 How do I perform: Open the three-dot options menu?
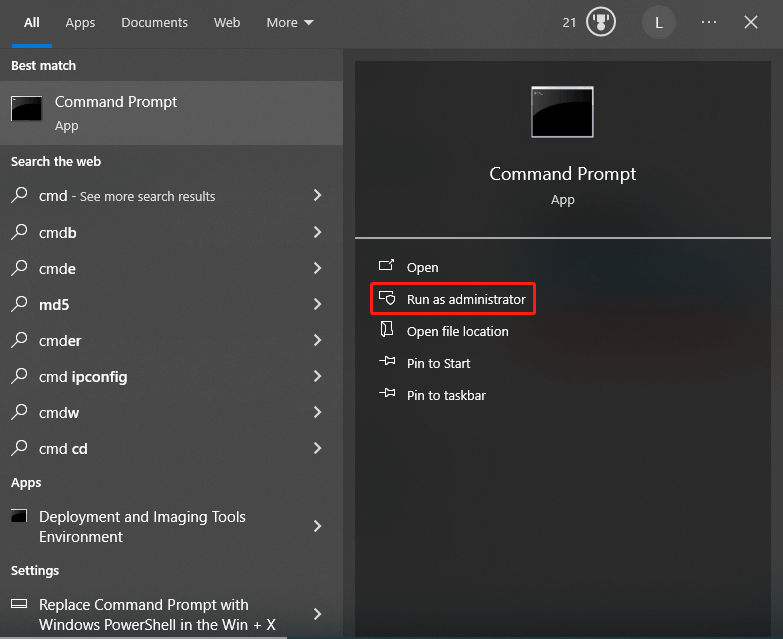709,22
